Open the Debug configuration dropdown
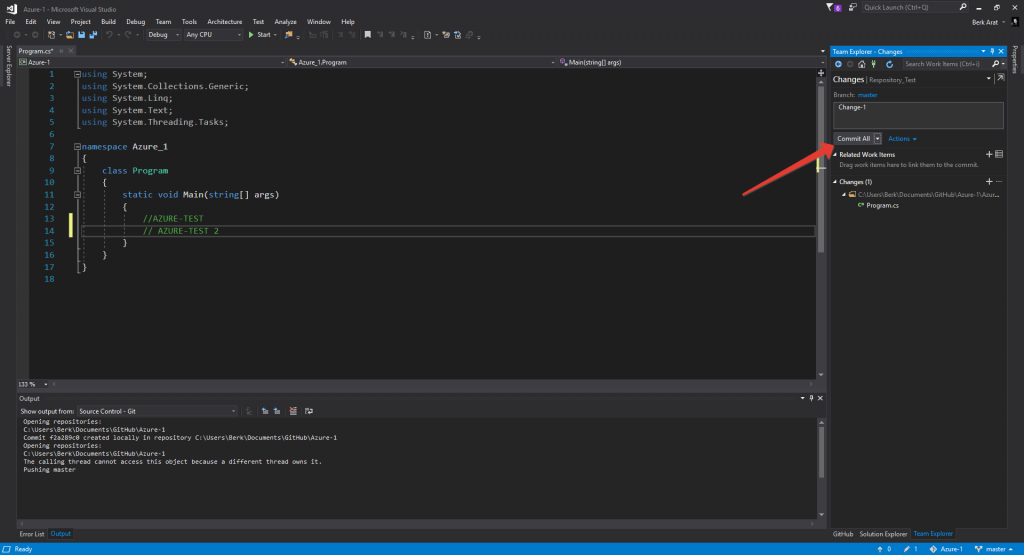The image size is (1024, 555). click(163, 35)
